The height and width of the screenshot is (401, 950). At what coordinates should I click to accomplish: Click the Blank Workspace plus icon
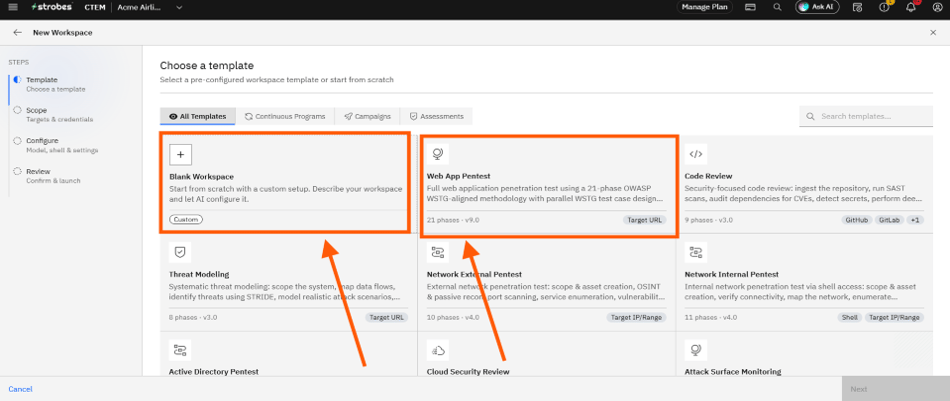(x=181, y=154)
